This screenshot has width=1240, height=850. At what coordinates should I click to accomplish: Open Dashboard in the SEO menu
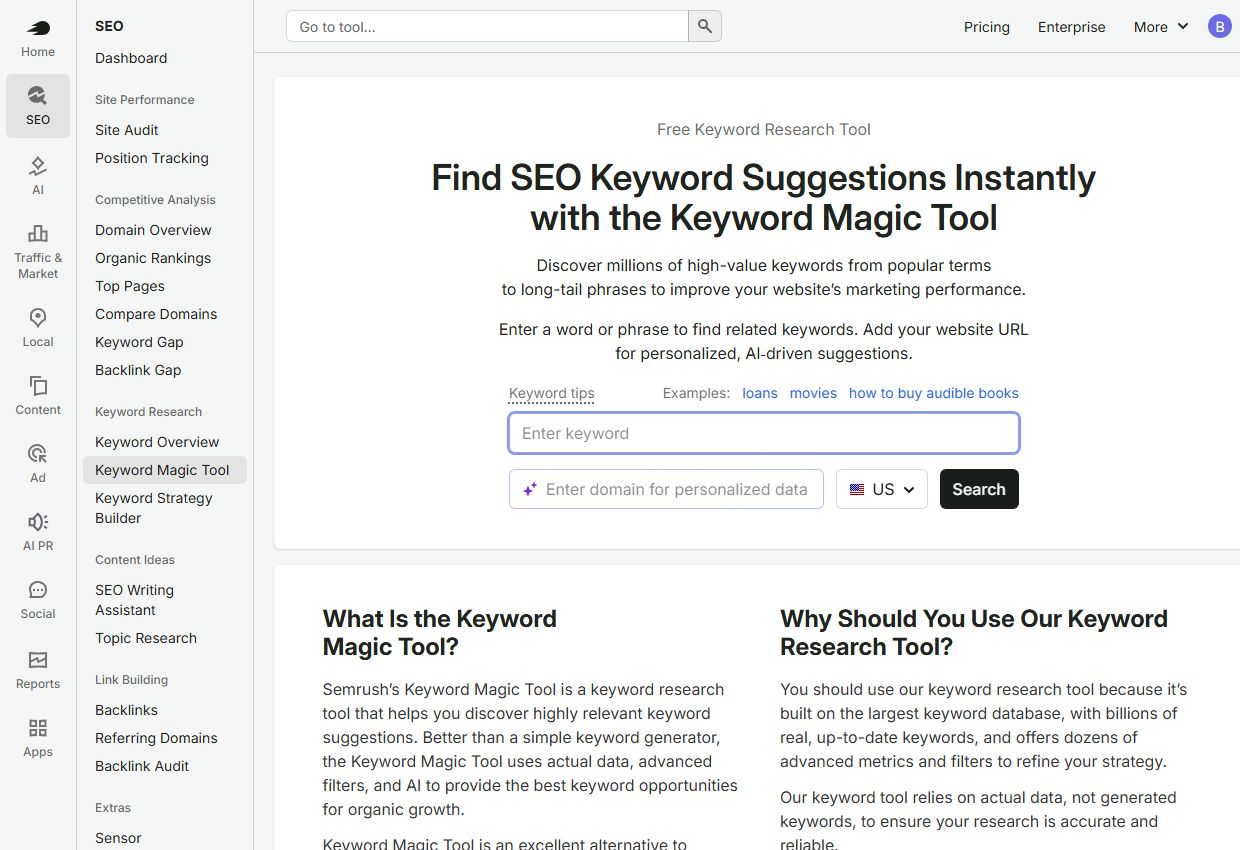131,58
